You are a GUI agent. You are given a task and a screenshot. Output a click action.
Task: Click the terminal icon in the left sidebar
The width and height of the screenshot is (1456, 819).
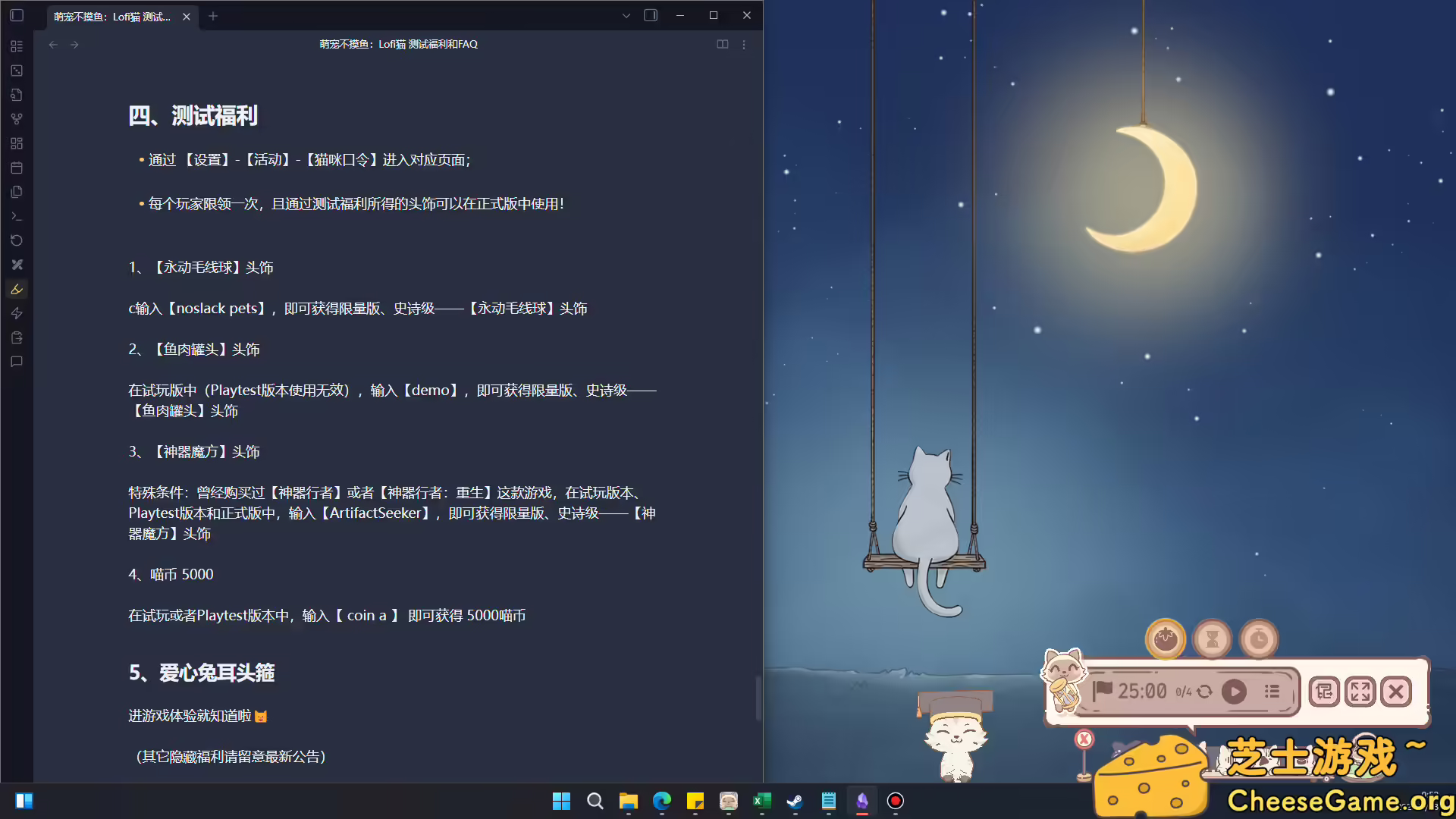[17, 216]
